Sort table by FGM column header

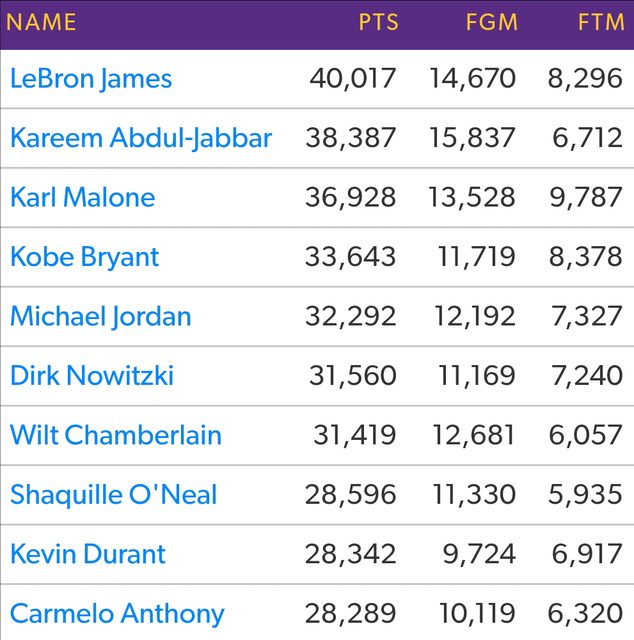[490, 22]
